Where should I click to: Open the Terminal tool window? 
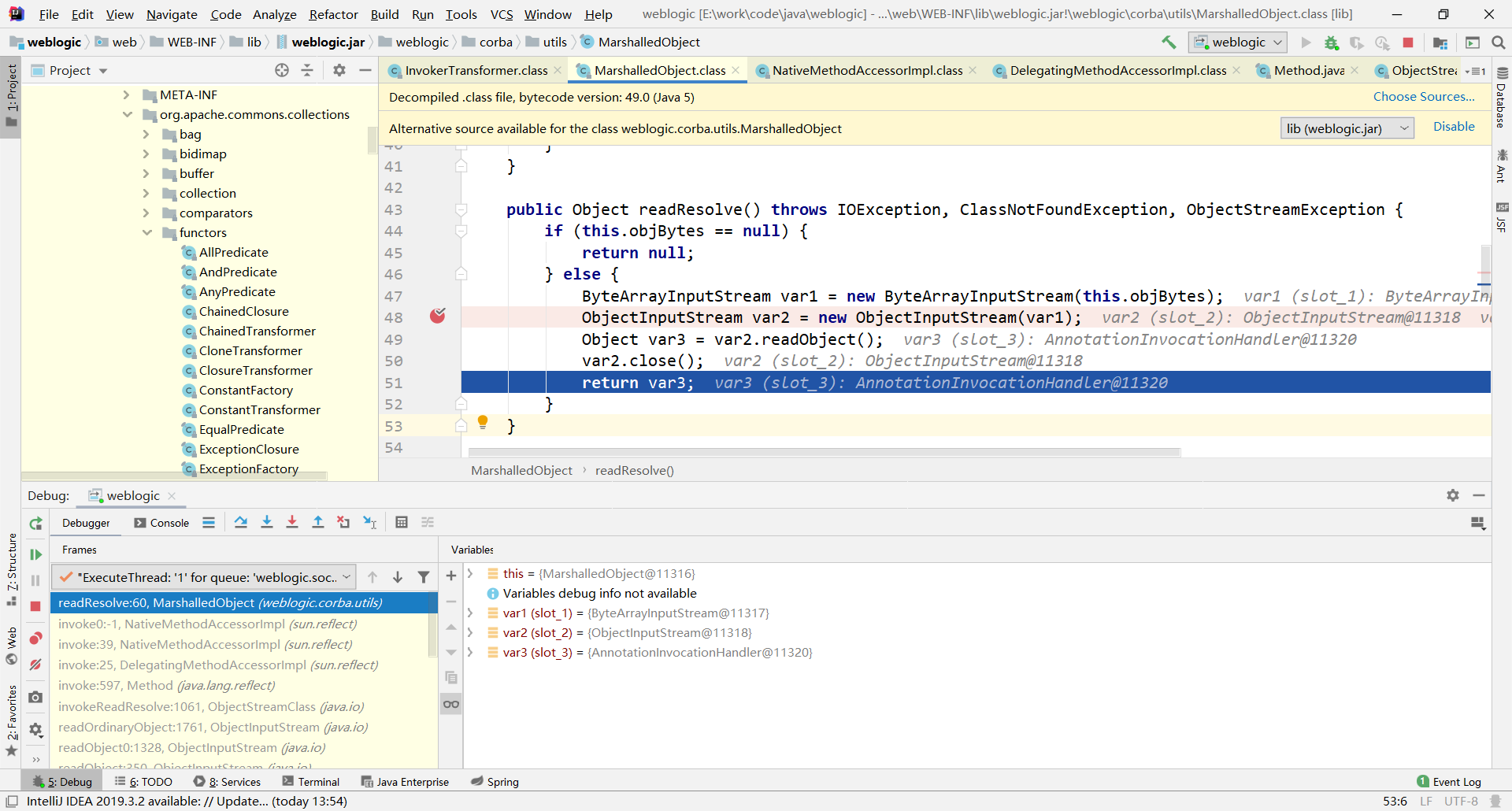[x=311, y=782]
